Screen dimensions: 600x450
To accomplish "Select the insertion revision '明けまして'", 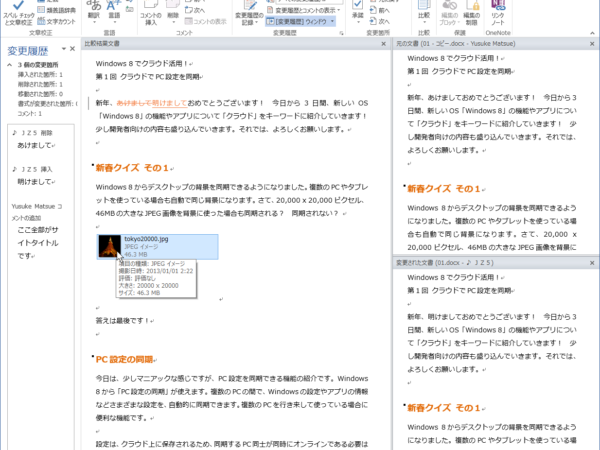I will (x=36, y=181).
